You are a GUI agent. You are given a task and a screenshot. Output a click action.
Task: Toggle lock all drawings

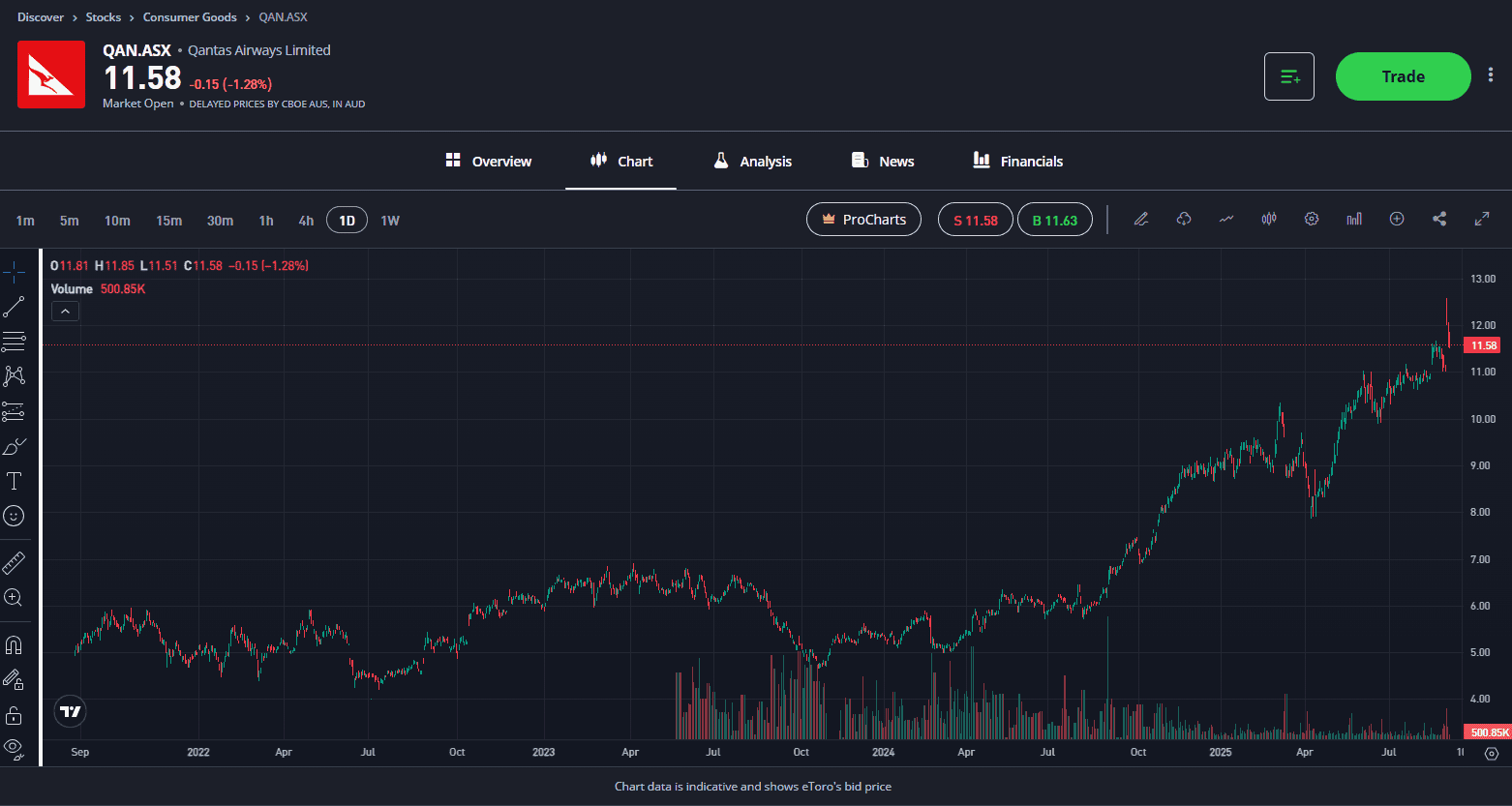[14, 715]
